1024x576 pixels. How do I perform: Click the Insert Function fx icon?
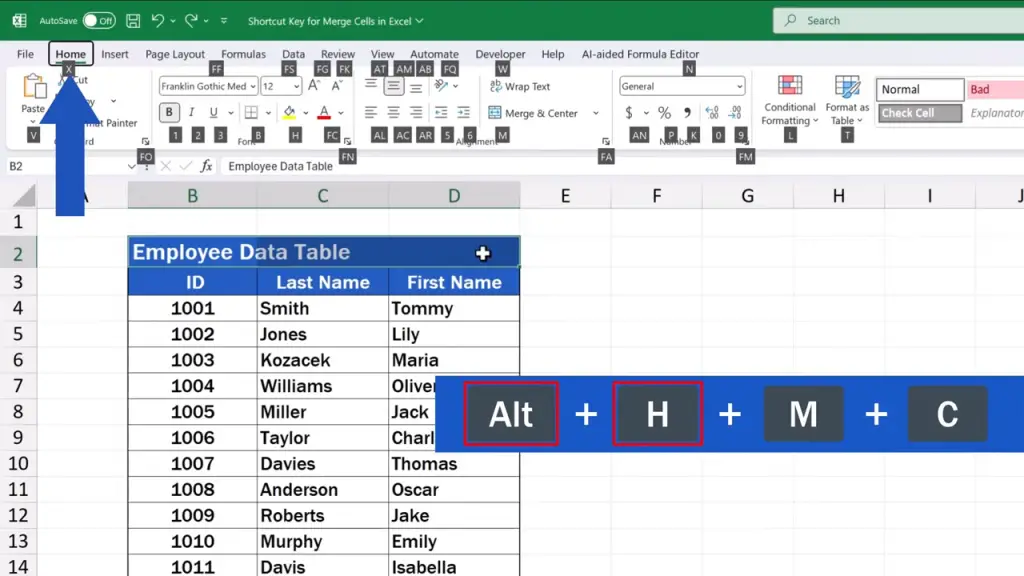click(206, 166)
